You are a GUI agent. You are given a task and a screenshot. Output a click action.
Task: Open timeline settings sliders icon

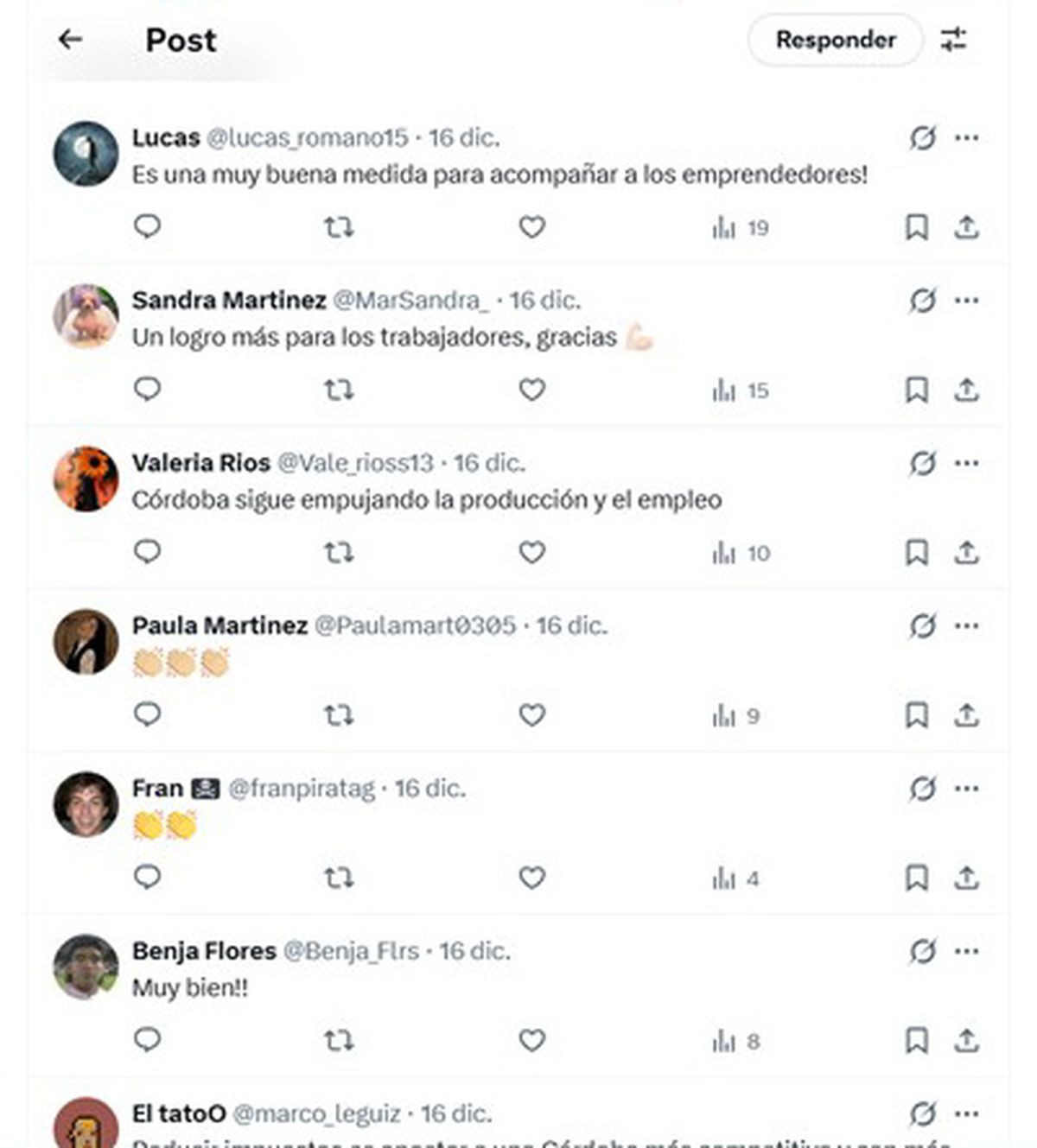point(954,40)
